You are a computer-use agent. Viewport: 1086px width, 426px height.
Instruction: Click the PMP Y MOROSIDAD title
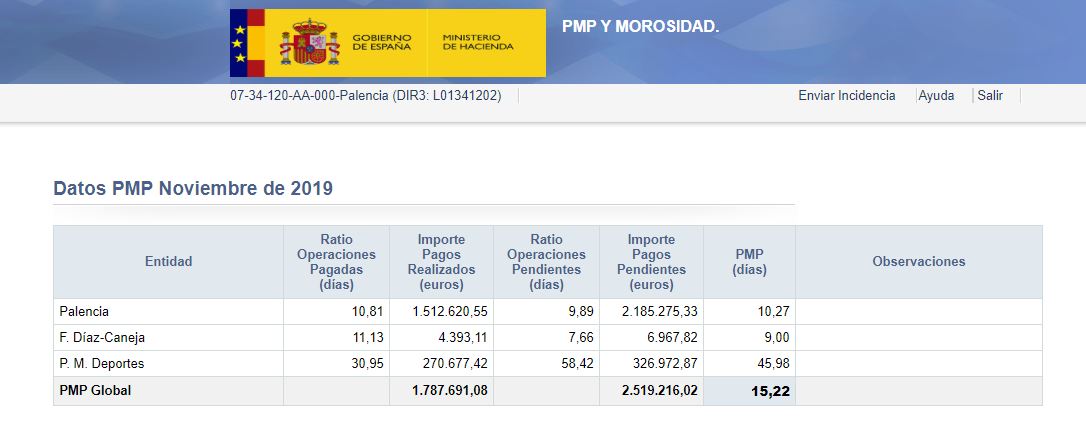pyautogui.click(x=640, y=26)
